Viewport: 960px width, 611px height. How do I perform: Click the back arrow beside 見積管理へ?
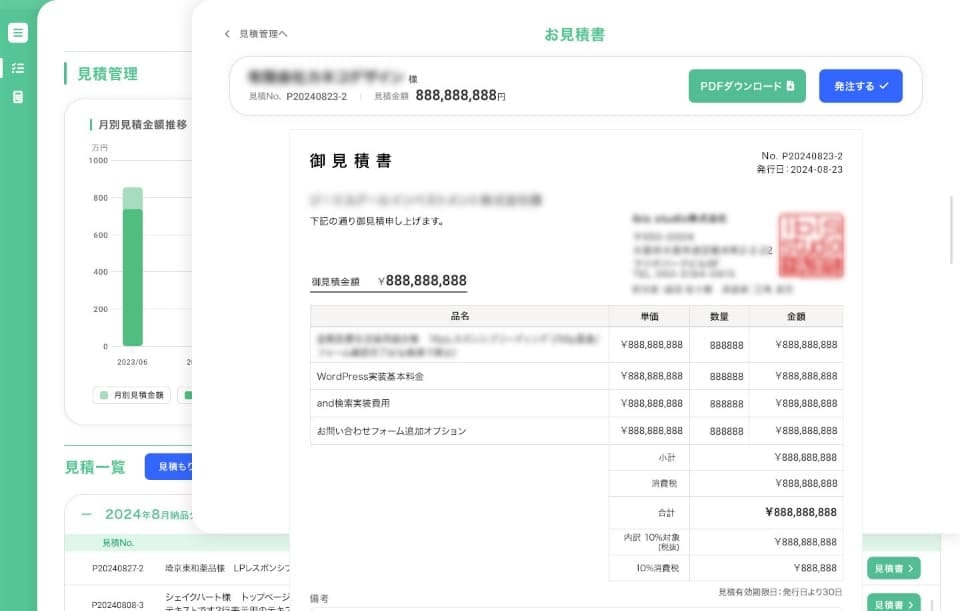(226, 33)
